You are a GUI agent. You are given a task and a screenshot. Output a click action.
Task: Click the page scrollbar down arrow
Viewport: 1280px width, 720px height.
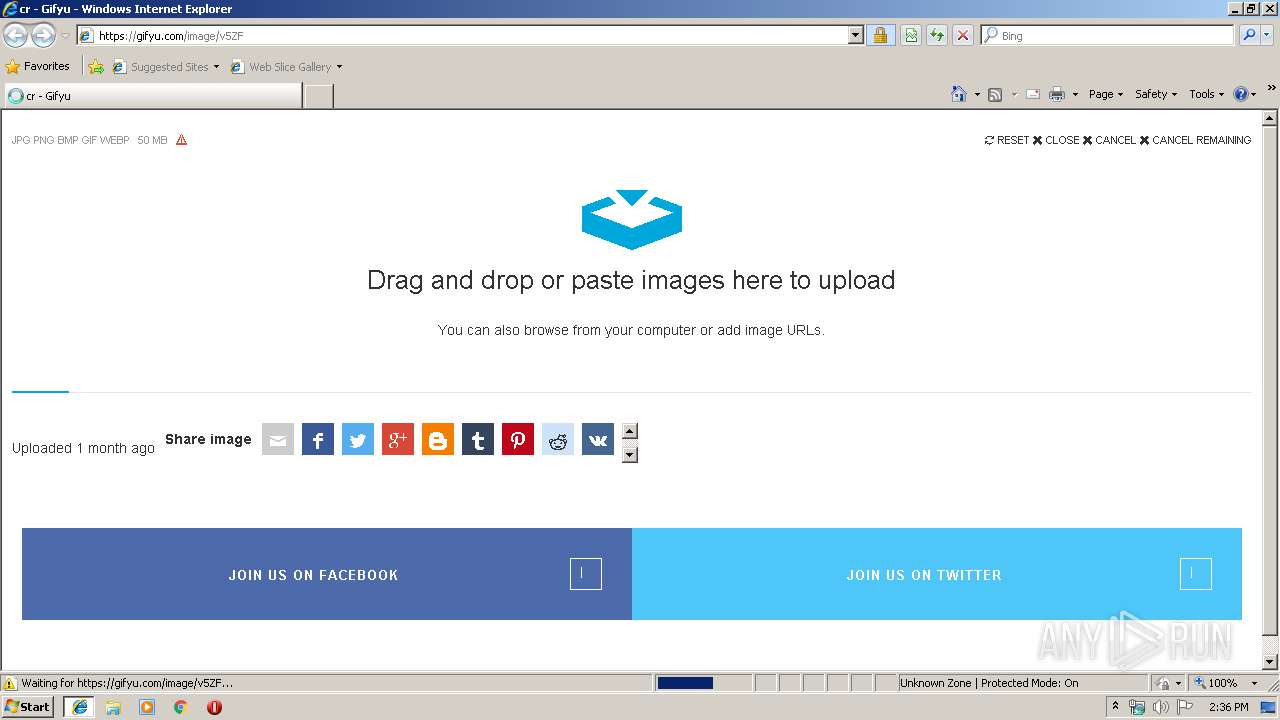point(1271,662)
